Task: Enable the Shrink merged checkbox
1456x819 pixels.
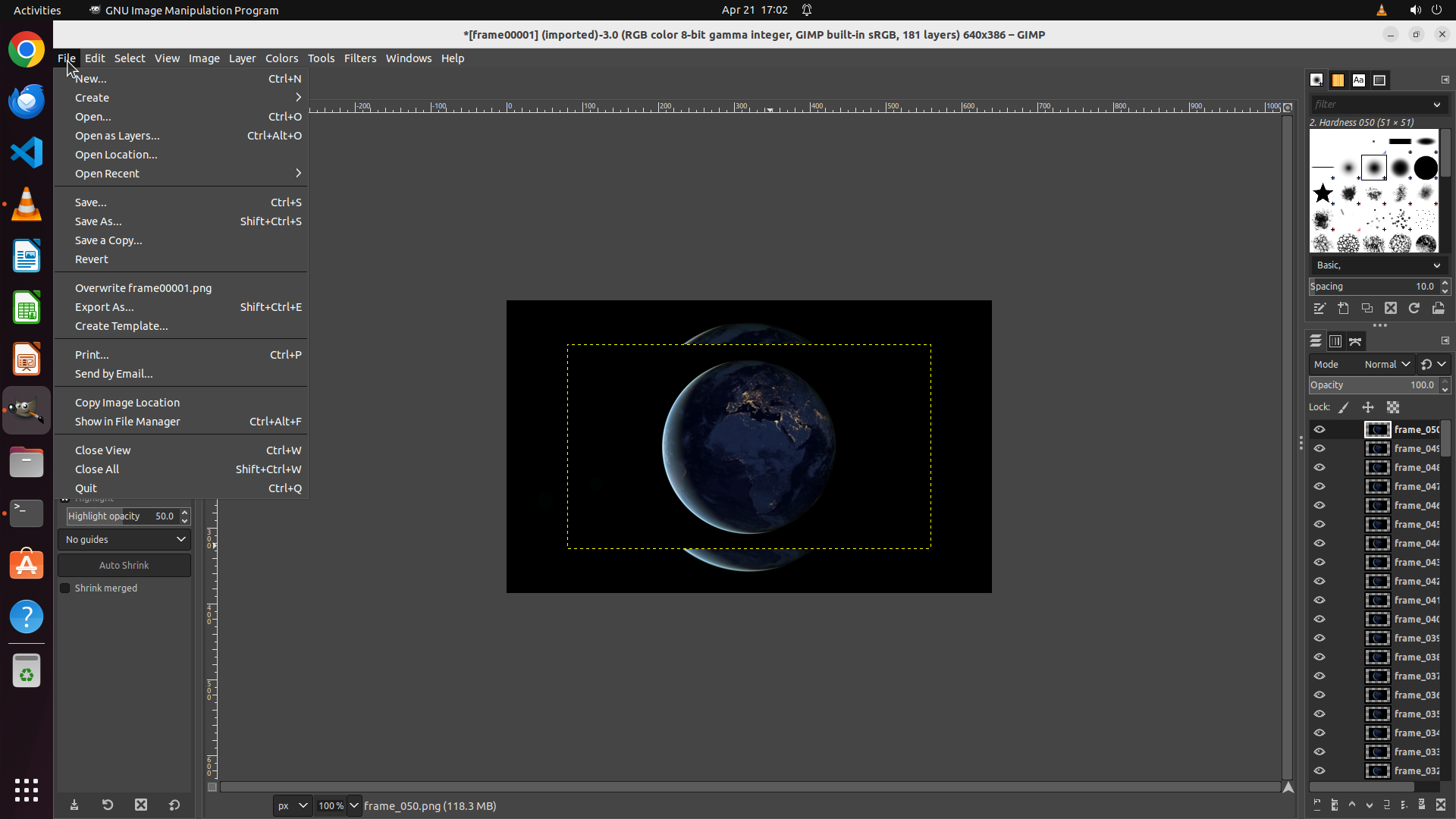Action: click(x=65, y=588)
